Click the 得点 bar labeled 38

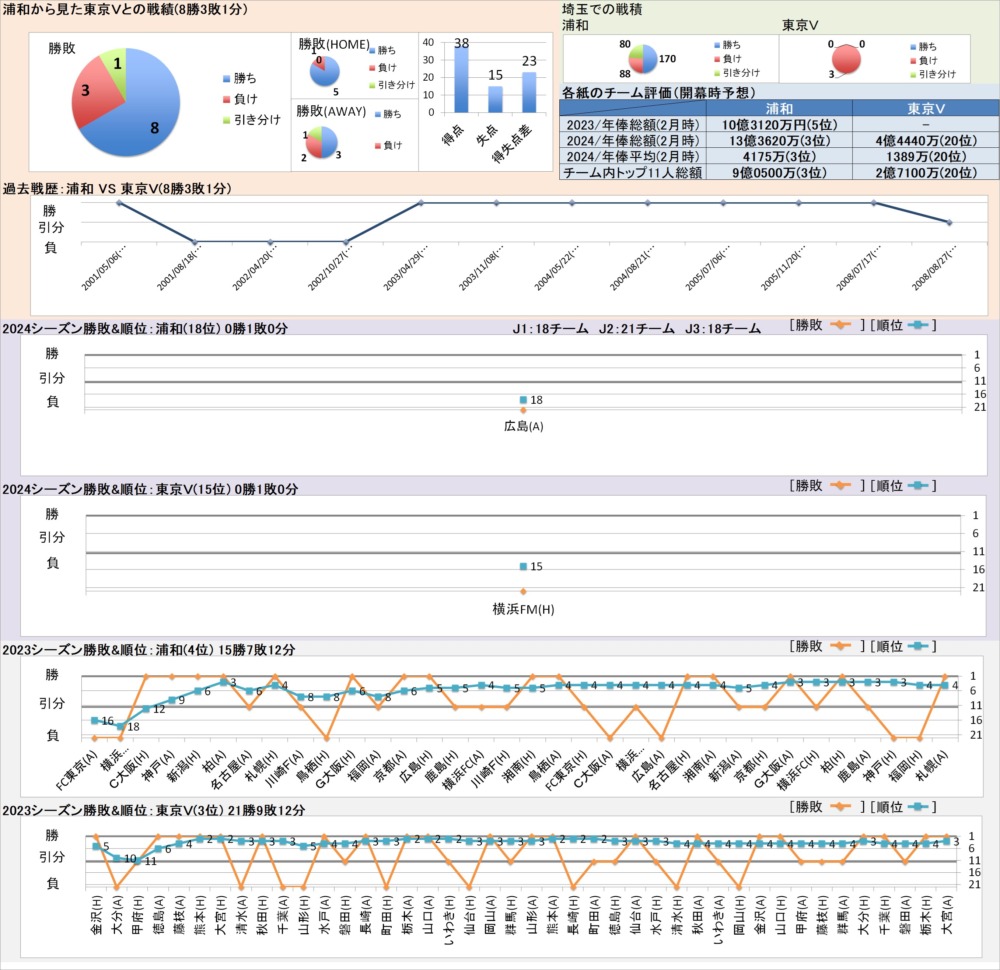(x=460, y=80)
